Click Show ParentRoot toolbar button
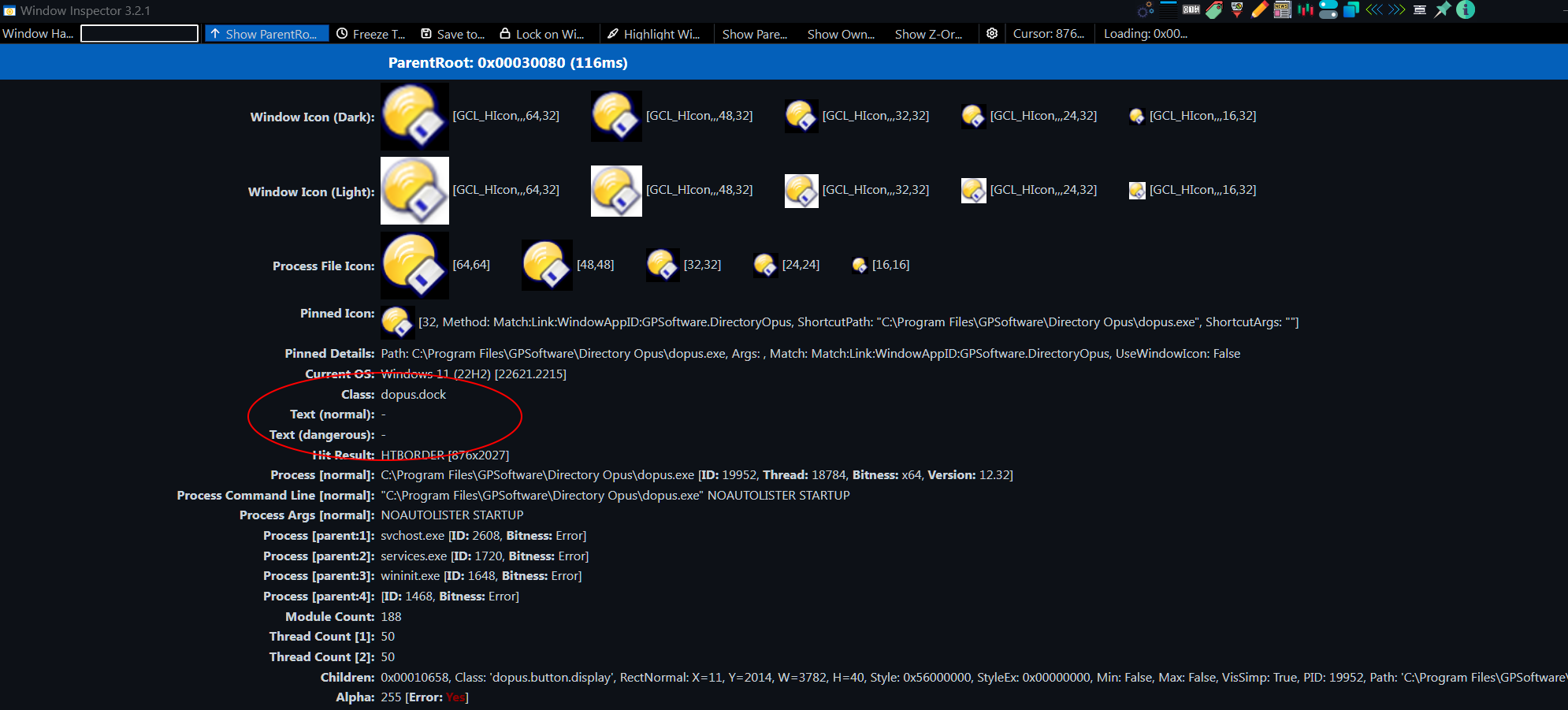Screen dimensions: 1568x710 (x=267, y=33)
